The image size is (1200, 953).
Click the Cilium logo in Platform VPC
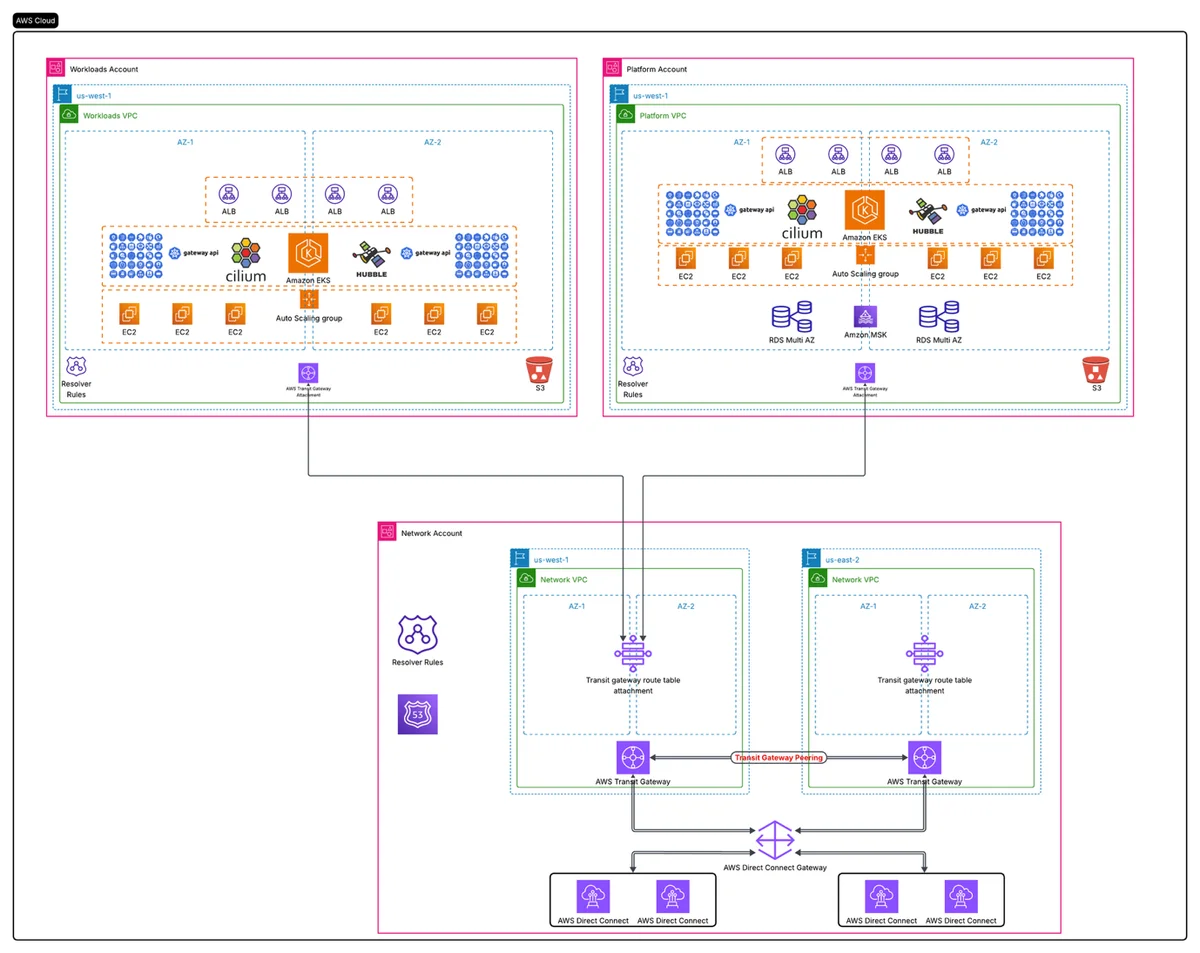tap(803, 219)
